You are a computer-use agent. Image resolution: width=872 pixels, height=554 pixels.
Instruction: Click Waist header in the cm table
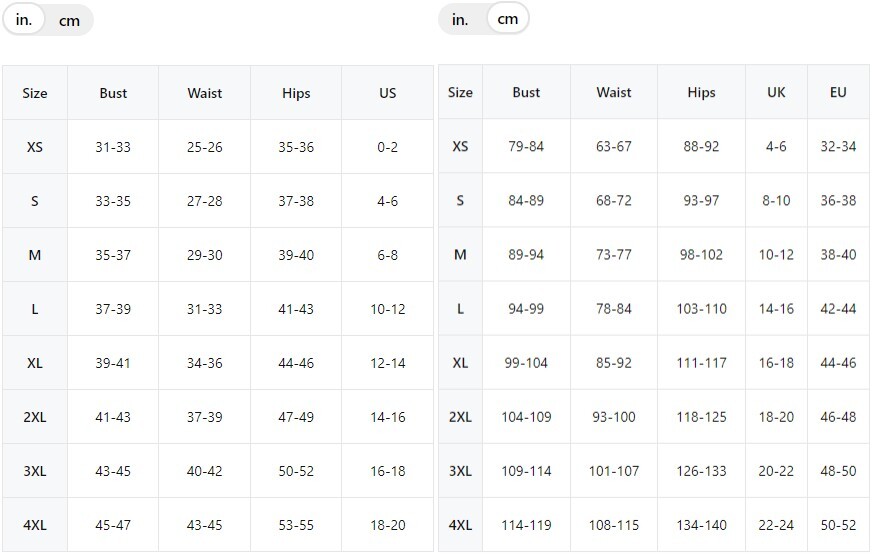tap(614, 92)
